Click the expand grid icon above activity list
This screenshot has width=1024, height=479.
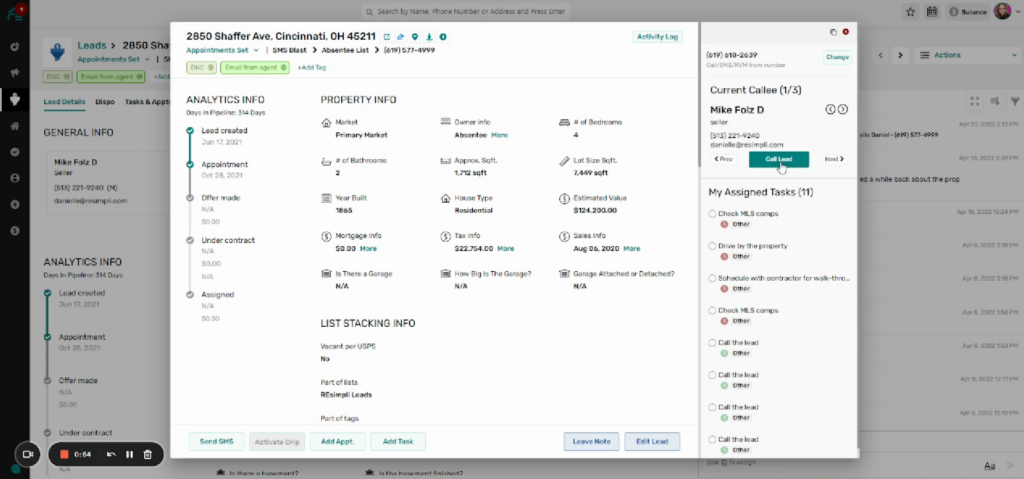click(x=974, y=101)
